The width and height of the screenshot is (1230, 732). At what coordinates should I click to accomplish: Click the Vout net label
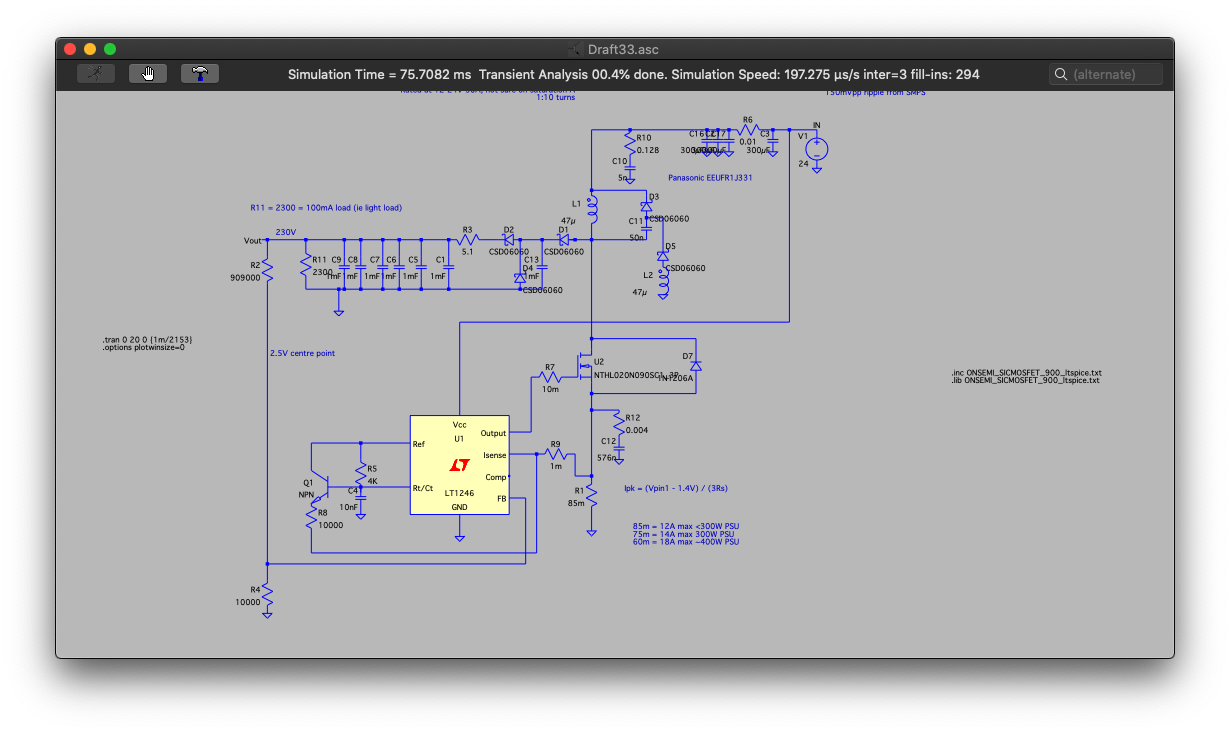(x=253, y=240)
